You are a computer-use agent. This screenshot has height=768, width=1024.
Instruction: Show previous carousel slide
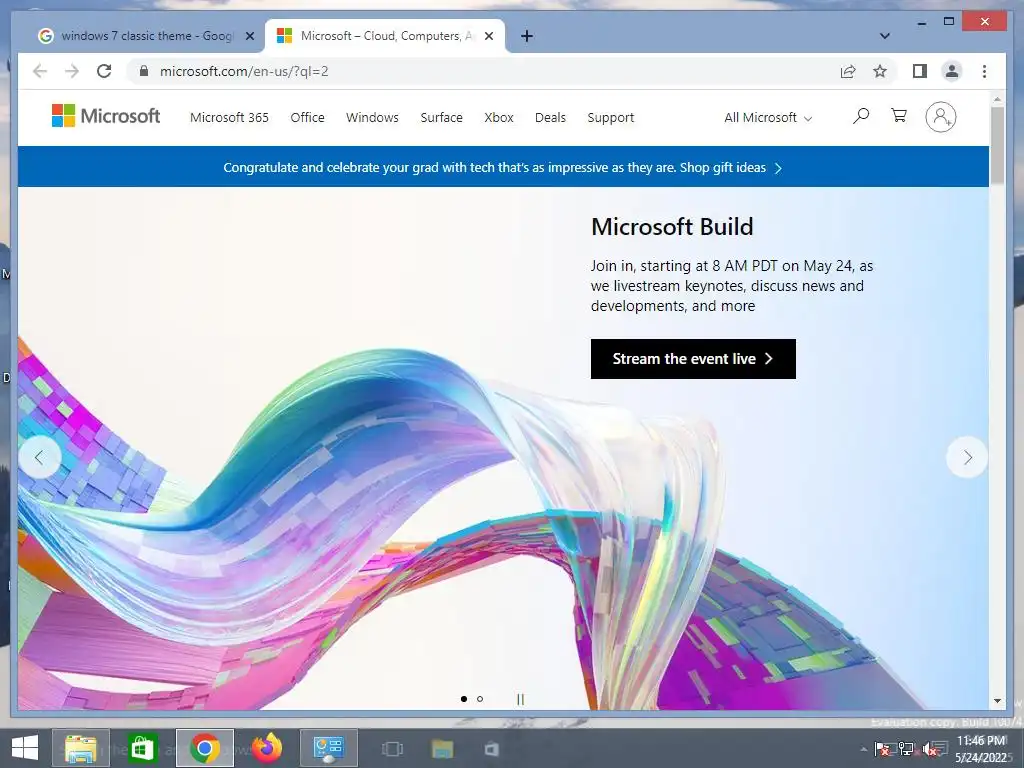pos(40,457)
